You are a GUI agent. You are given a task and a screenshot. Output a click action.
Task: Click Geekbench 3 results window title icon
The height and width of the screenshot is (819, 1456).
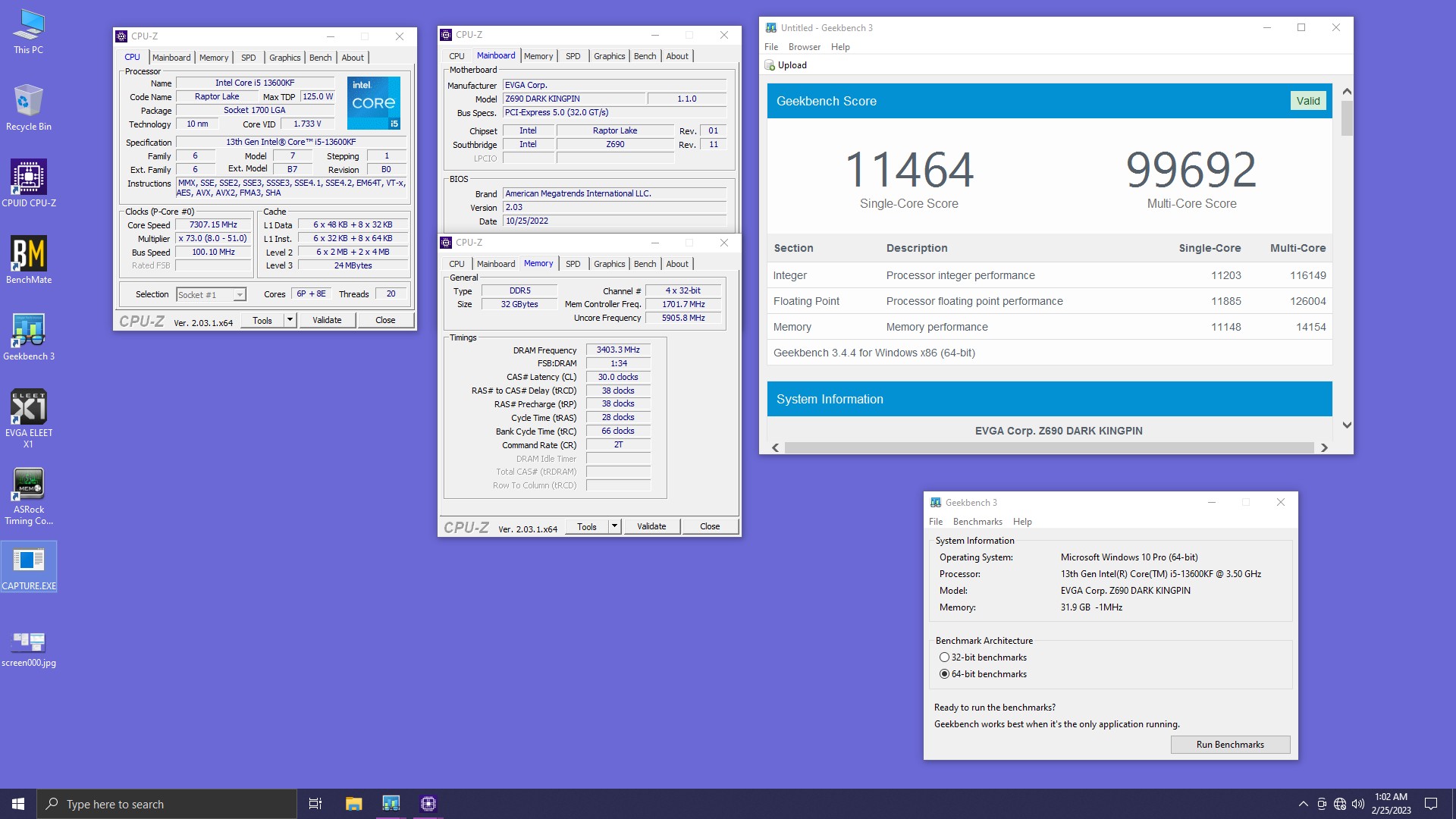coord(771,28)
